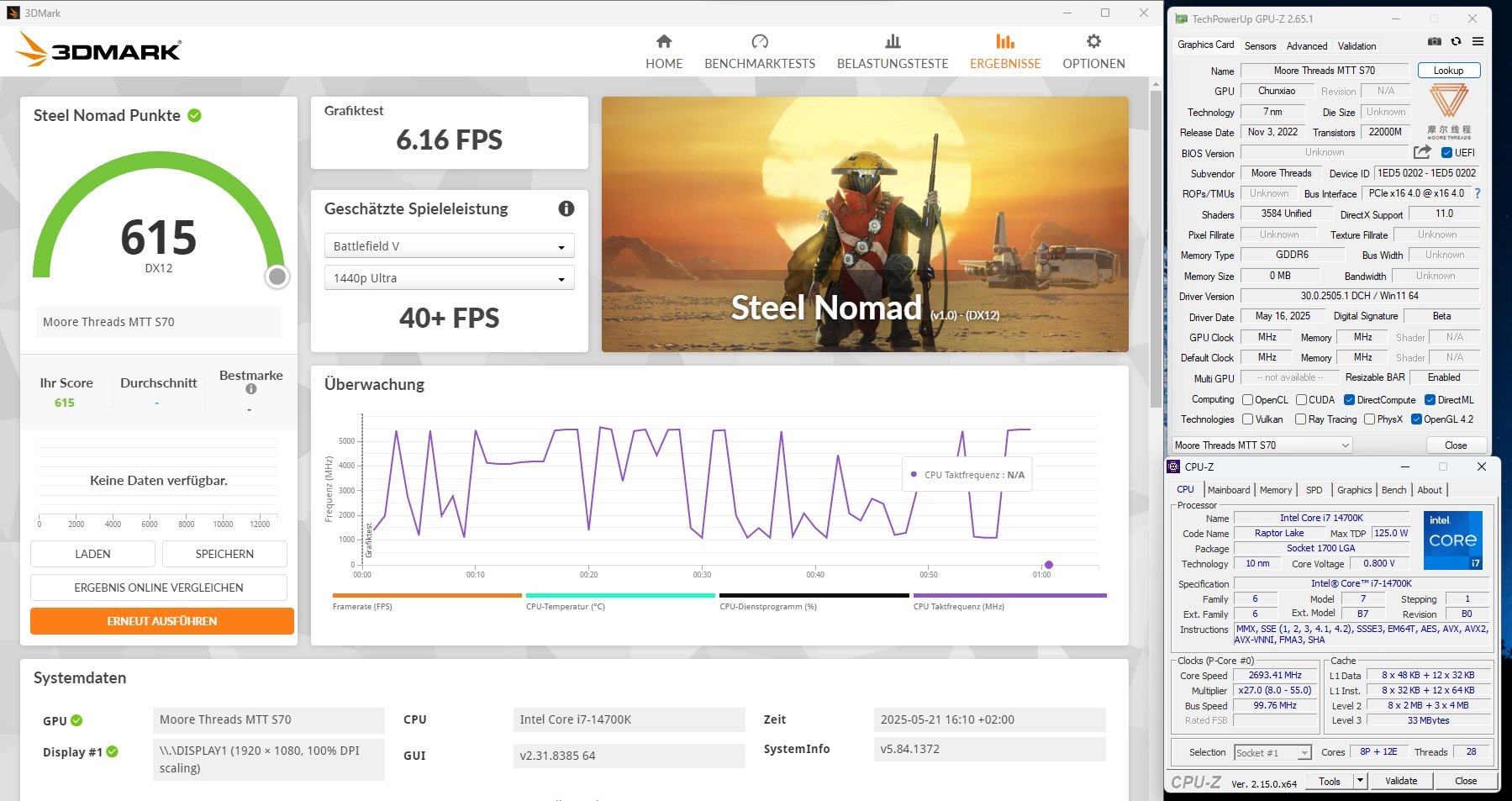Click the Close button in GPU-Z
Viewport: 1512px width, 801px height.
point(1456,445)
